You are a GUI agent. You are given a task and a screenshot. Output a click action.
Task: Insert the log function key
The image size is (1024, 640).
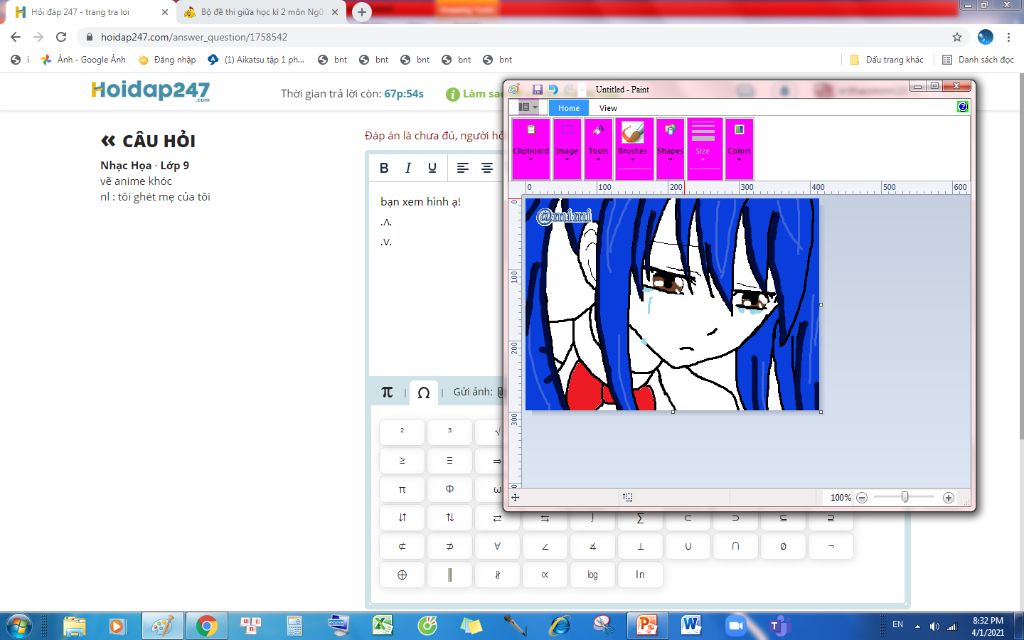592,575
